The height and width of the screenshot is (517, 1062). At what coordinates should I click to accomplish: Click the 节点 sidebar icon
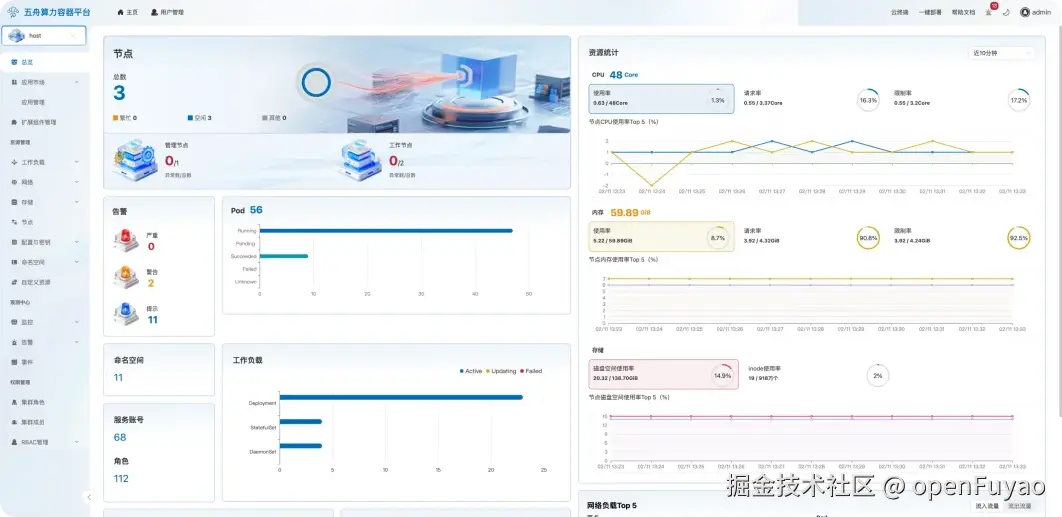pyautogui.click(x=14, y=222)
